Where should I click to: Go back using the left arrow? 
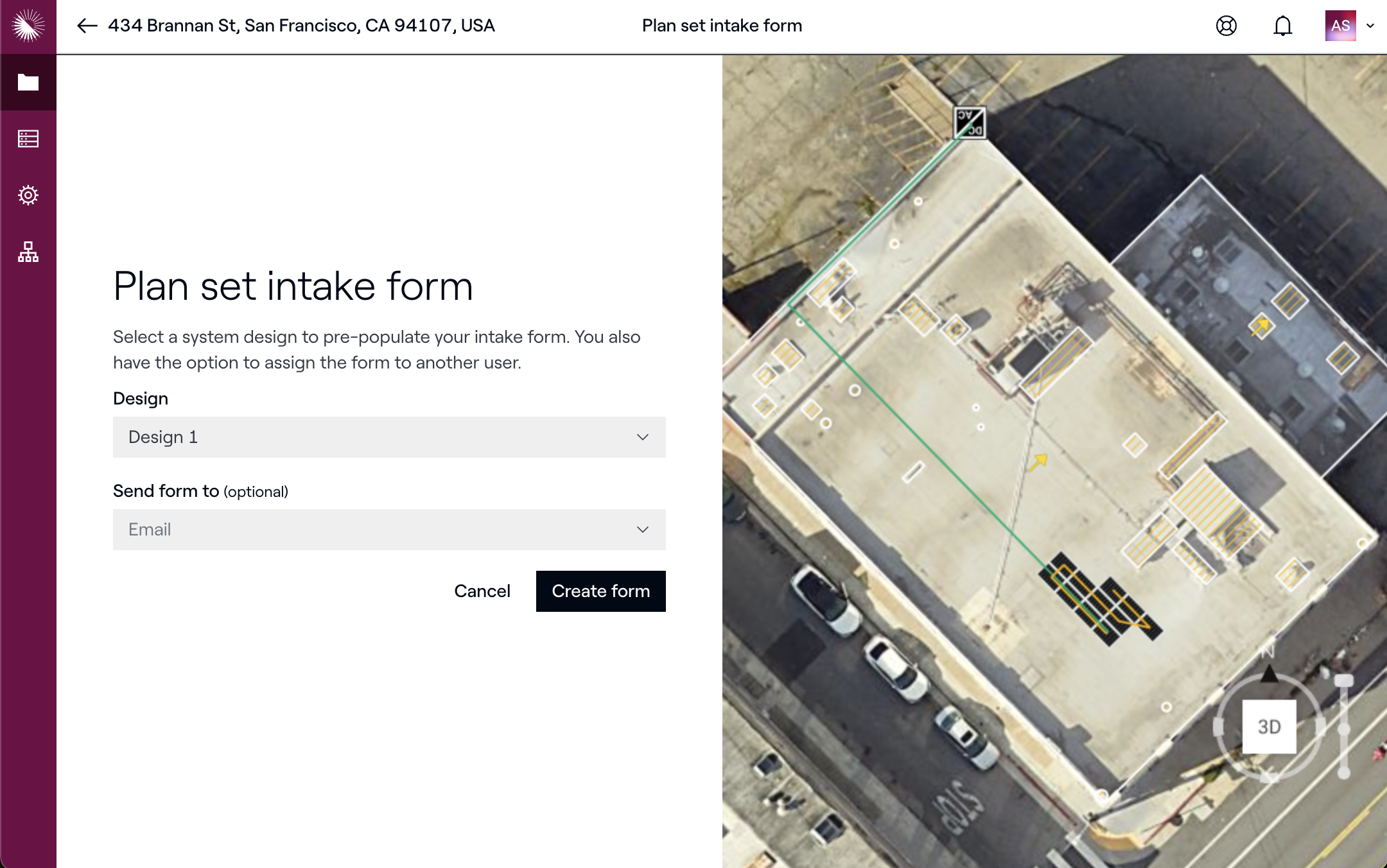pyautogui.click(x=87, y=26)
